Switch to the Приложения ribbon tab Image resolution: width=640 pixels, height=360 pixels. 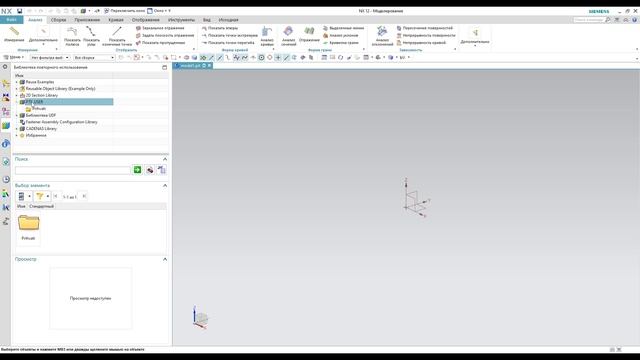[x=87, y=20]
